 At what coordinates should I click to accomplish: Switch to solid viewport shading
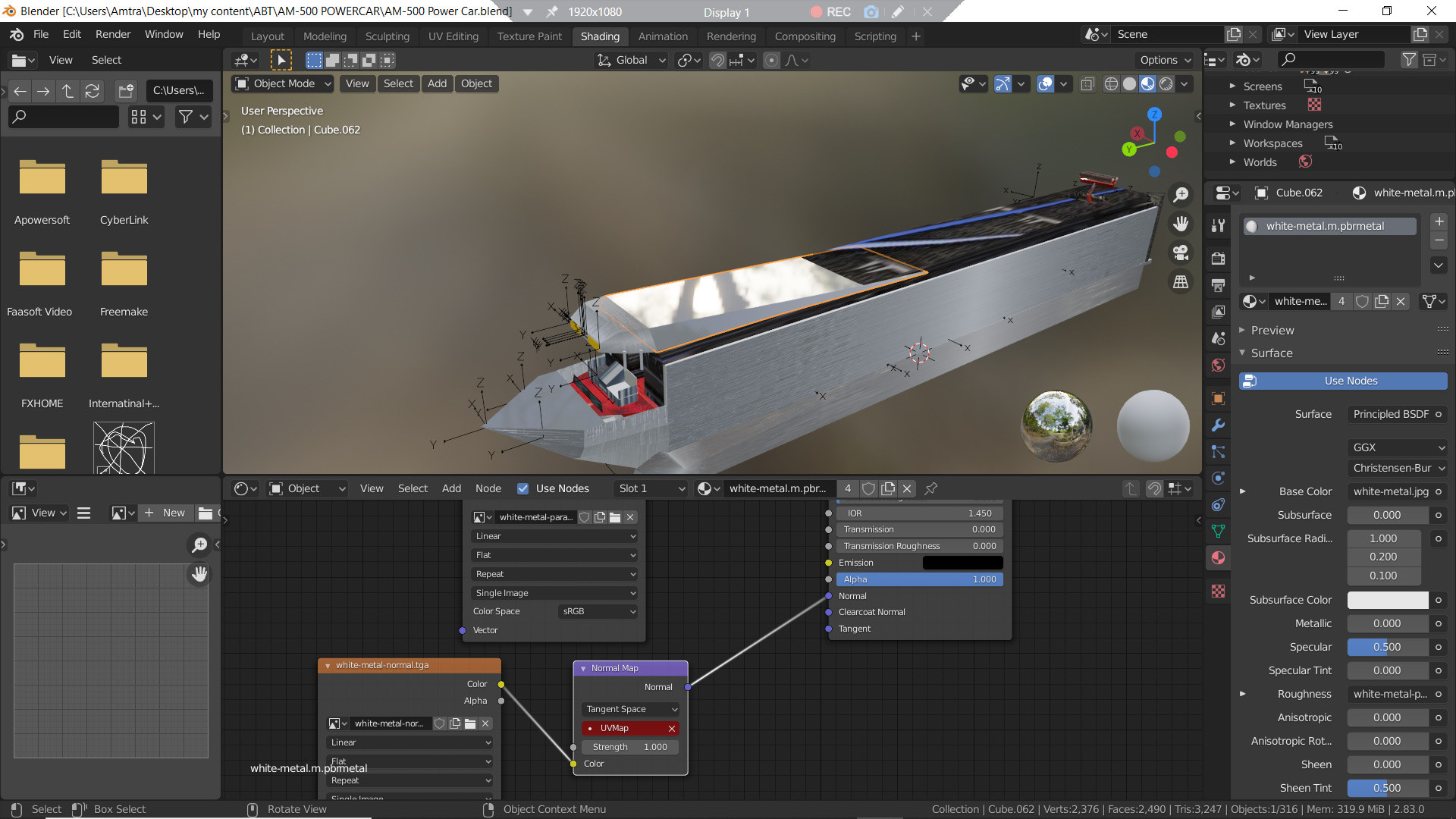point(1129,83)
